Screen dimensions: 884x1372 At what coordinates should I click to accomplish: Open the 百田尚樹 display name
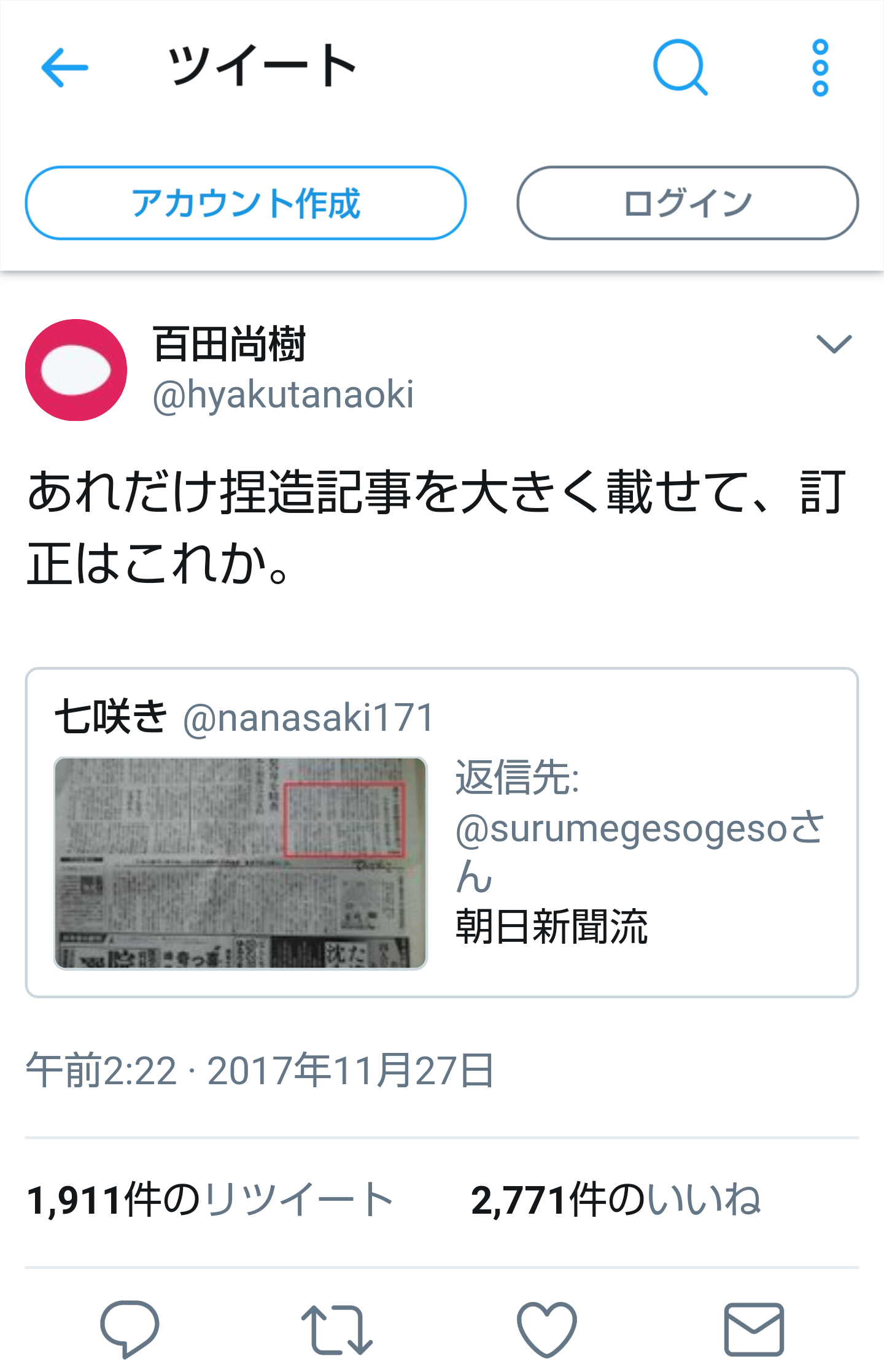229,344
